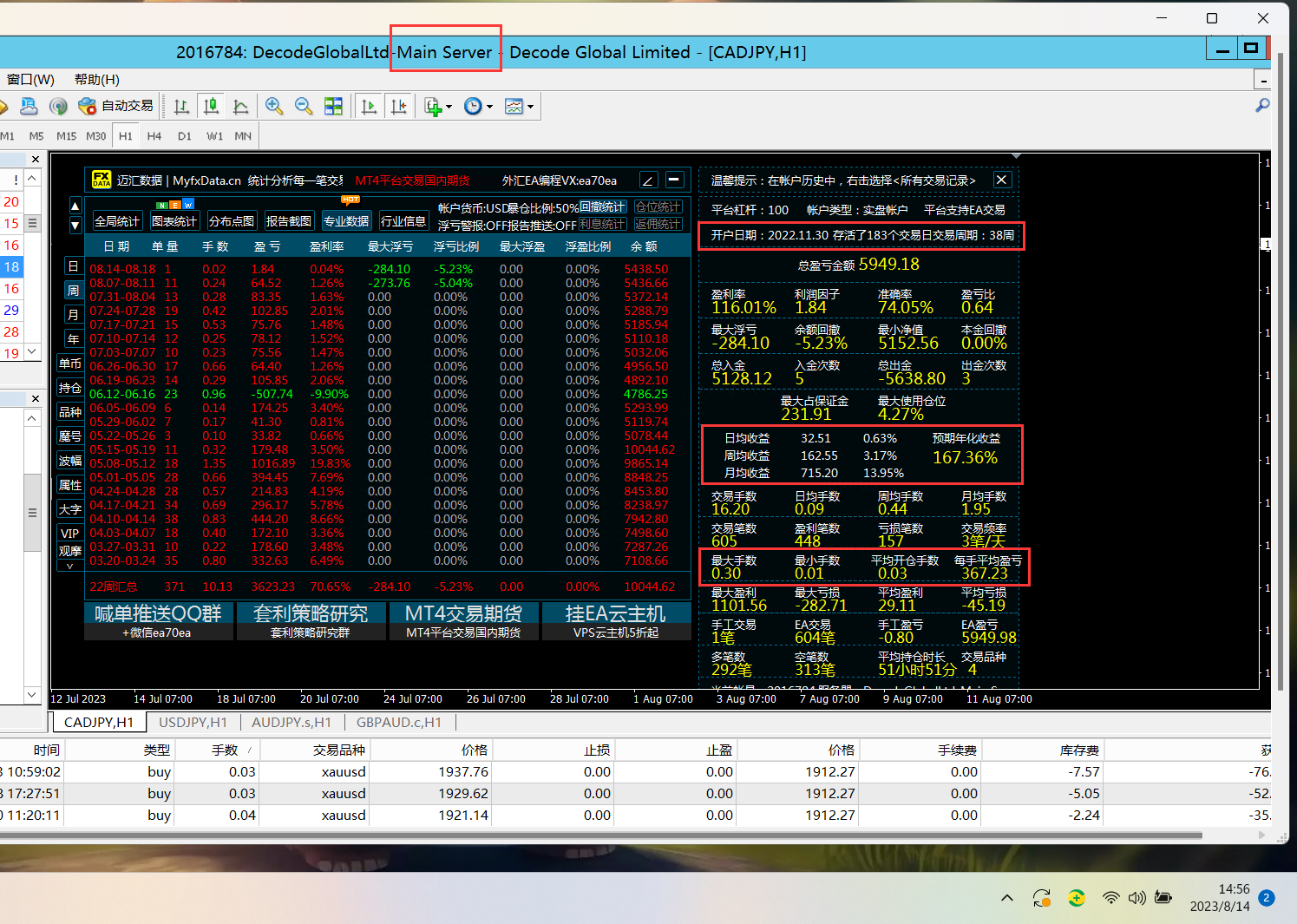
Task: Click the search magnifier icon
Action: (1262, 105)
